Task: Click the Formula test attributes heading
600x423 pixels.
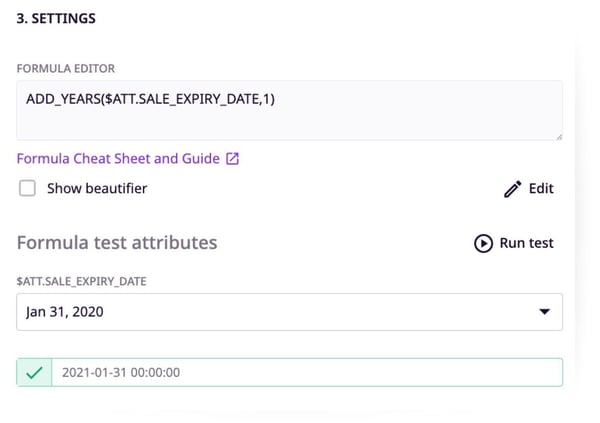Action: 117,243
